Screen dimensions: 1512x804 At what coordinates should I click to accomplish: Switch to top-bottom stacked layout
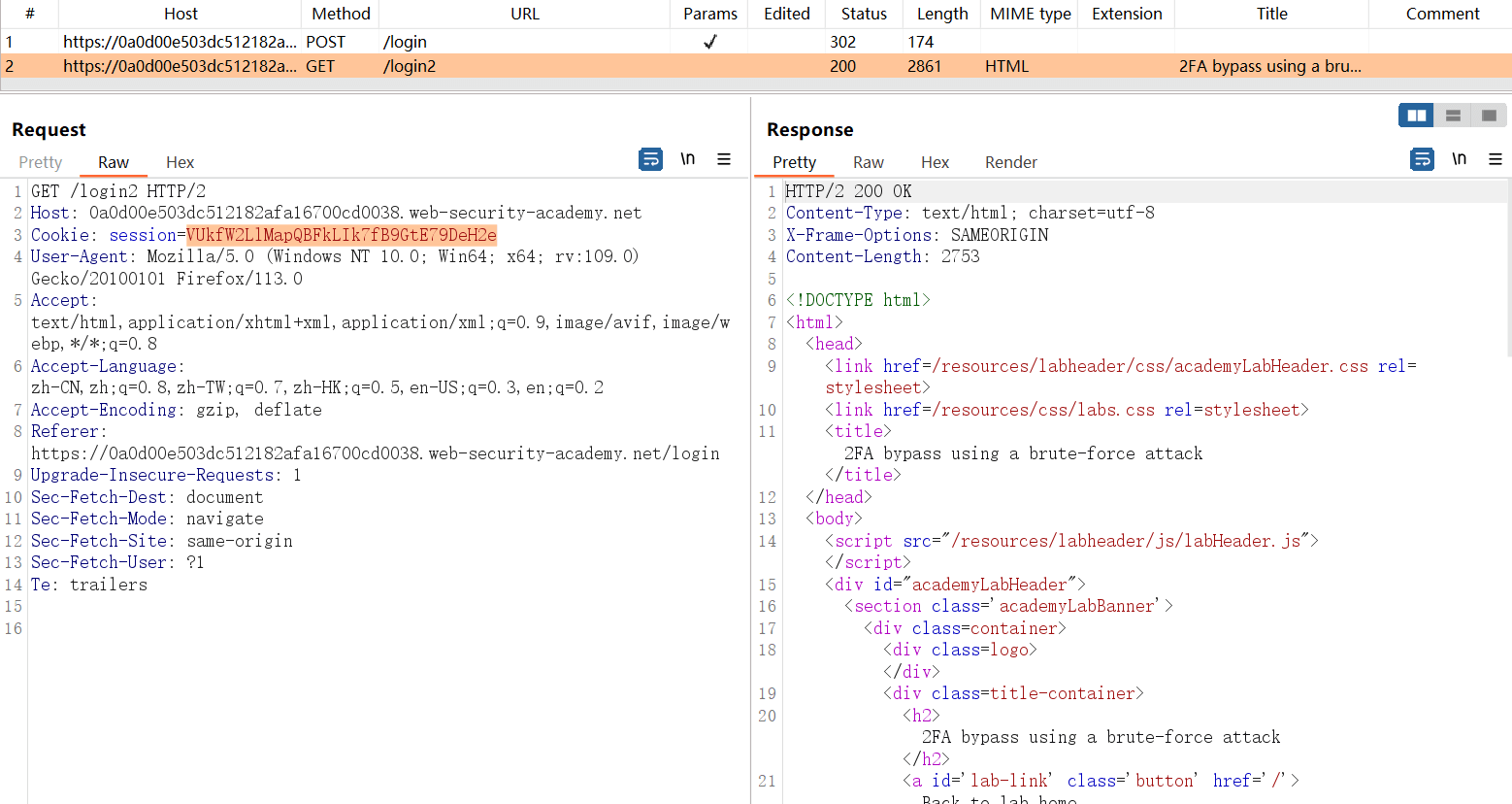click(x=1453, y=116)
